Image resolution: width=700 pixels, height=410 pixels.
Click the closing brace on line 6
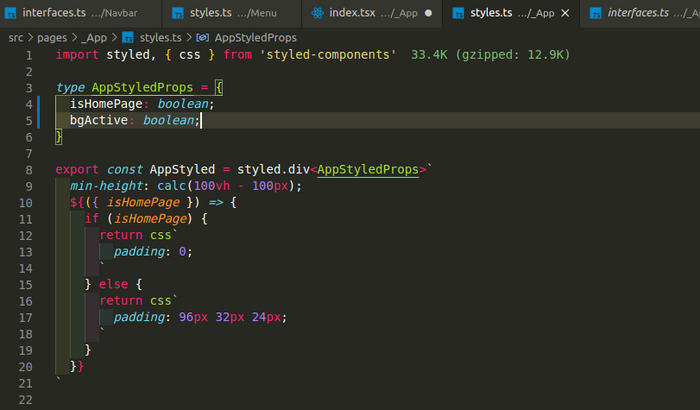coord(59,137)
